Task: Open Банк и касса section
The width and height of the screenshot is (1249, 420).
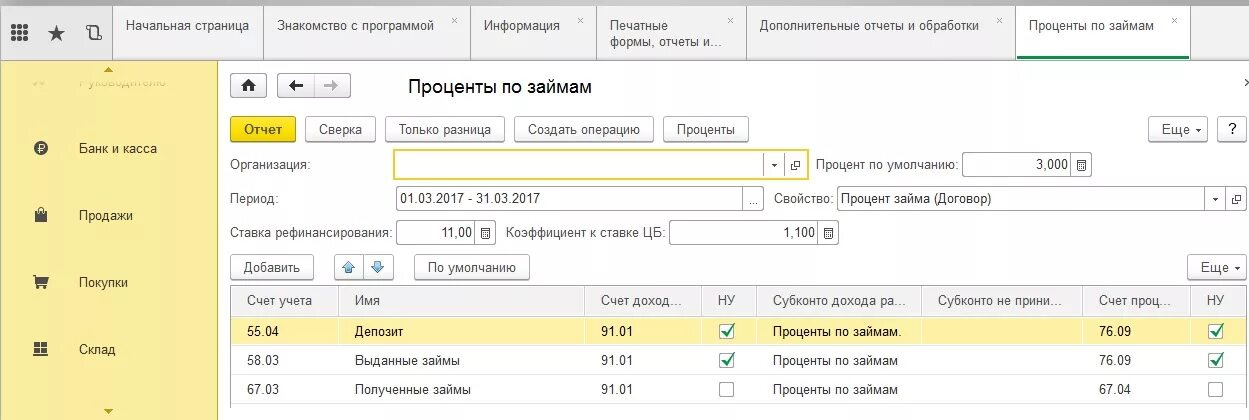Action: point(118,148)
